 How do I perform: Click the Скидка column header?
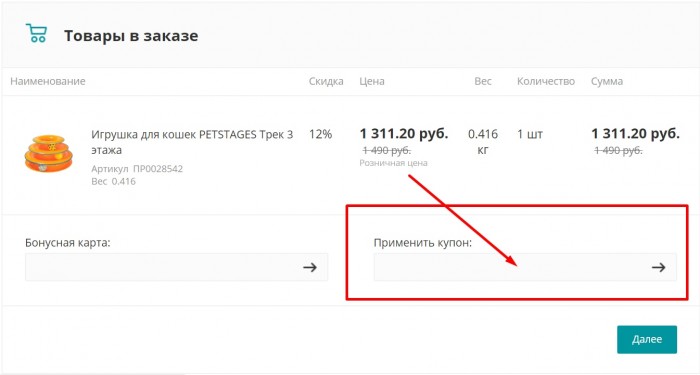(326, 81)
